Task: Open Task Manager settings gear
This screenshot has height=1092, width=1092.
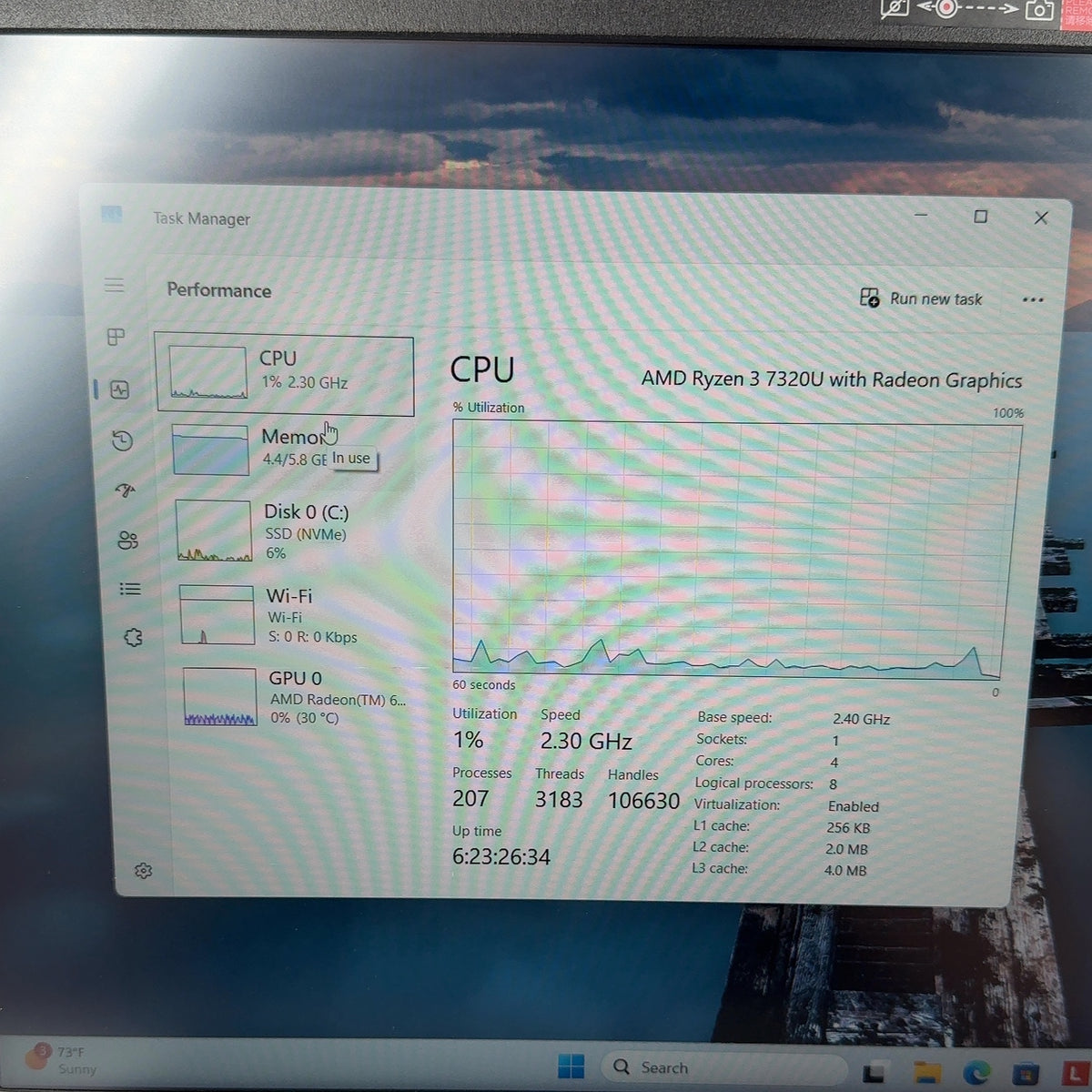Action: [143, 871]
